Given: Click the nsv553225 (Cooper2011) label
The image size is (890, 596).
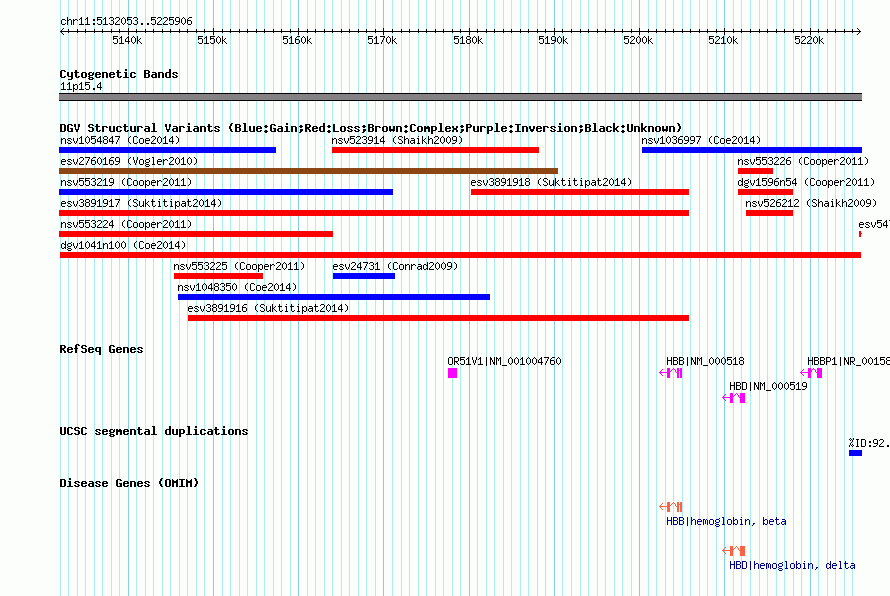Looking at the screenshot, I should click(x=239, y=266).
